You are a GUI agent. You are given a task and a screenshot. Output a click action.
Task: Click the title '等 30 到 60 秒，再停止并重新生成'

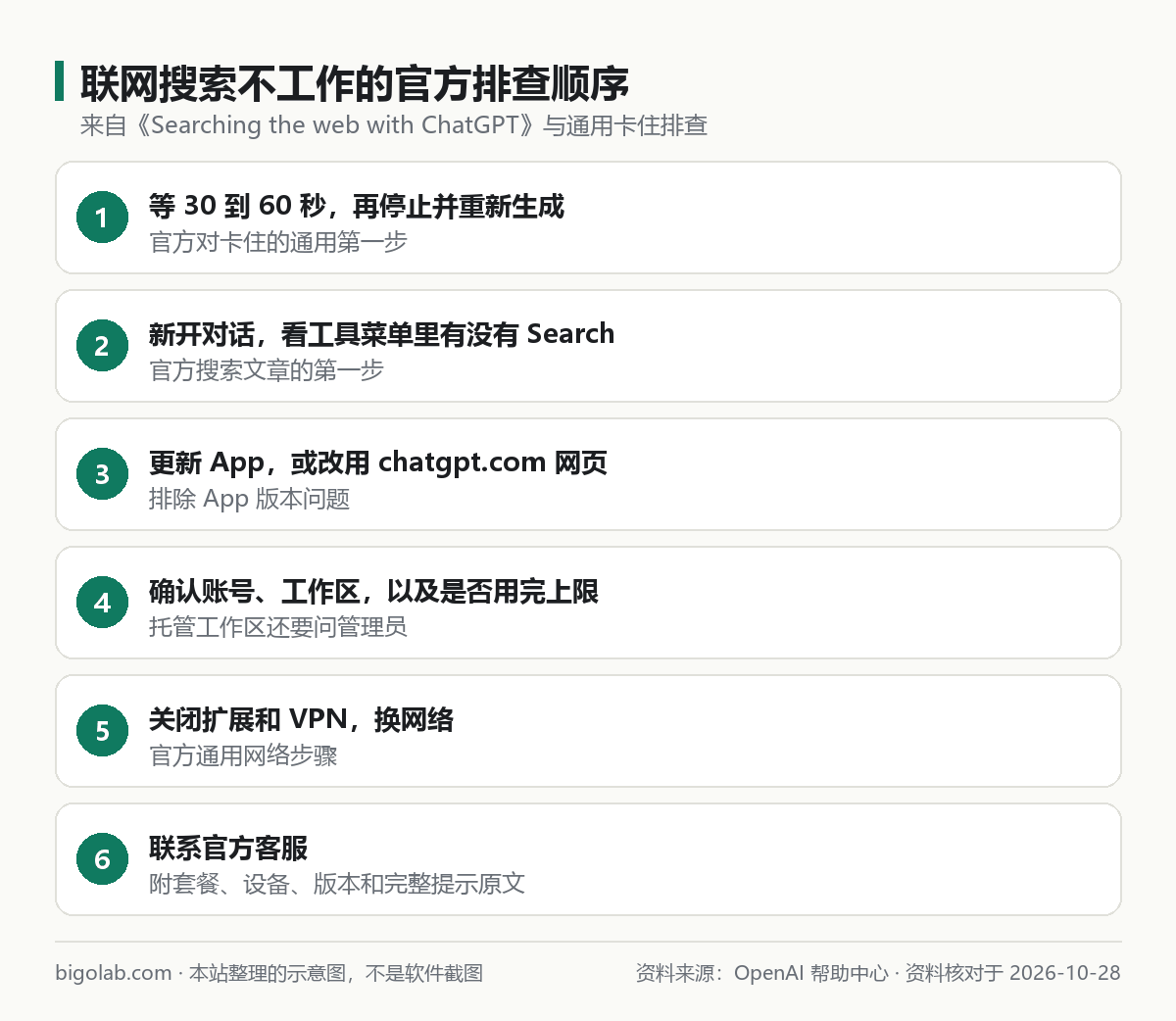pyautogui.click(x=357, y=206)
